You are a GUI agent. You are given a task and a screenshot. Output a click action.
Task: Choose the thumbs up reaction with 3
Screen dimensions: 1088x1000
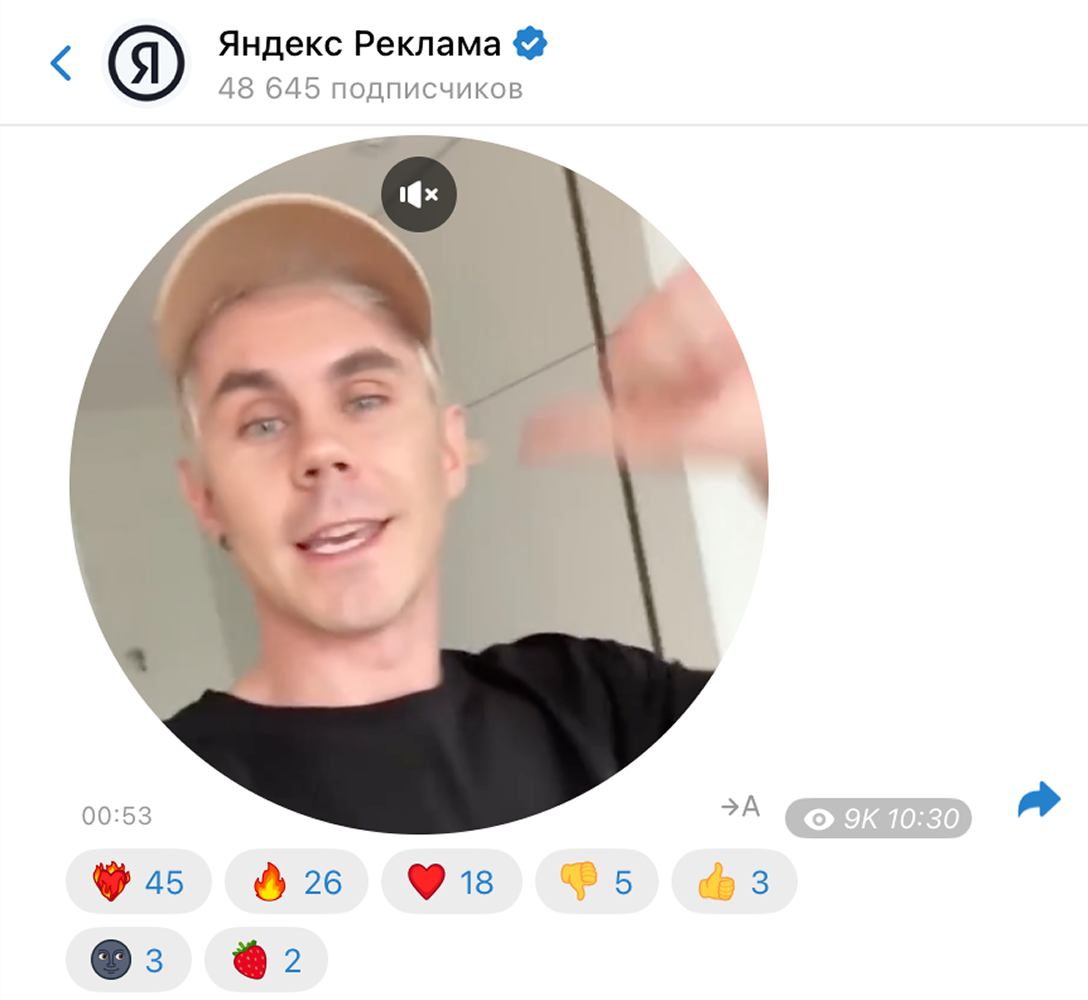734,881
